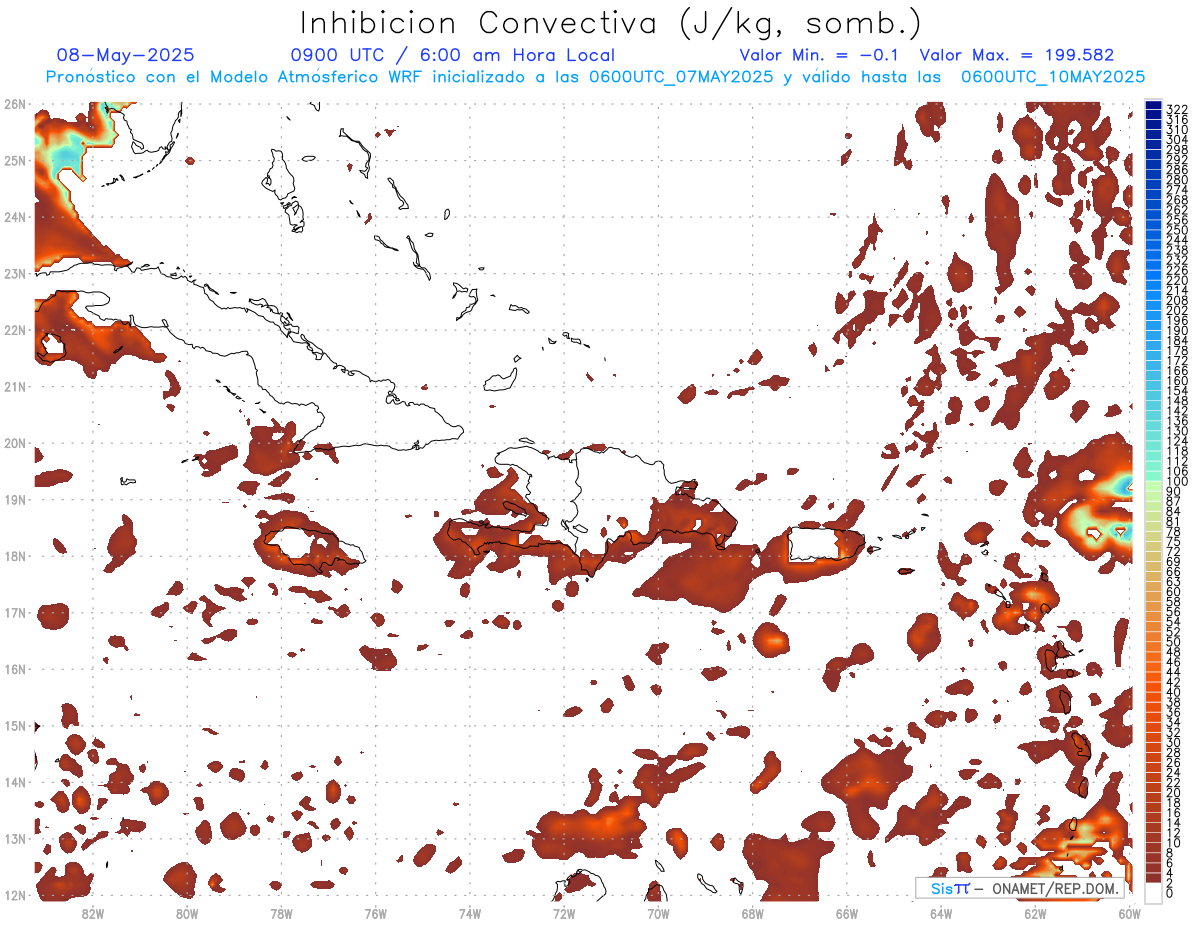
Task: Click the "100" value on the color scale
Action: 1177,482
